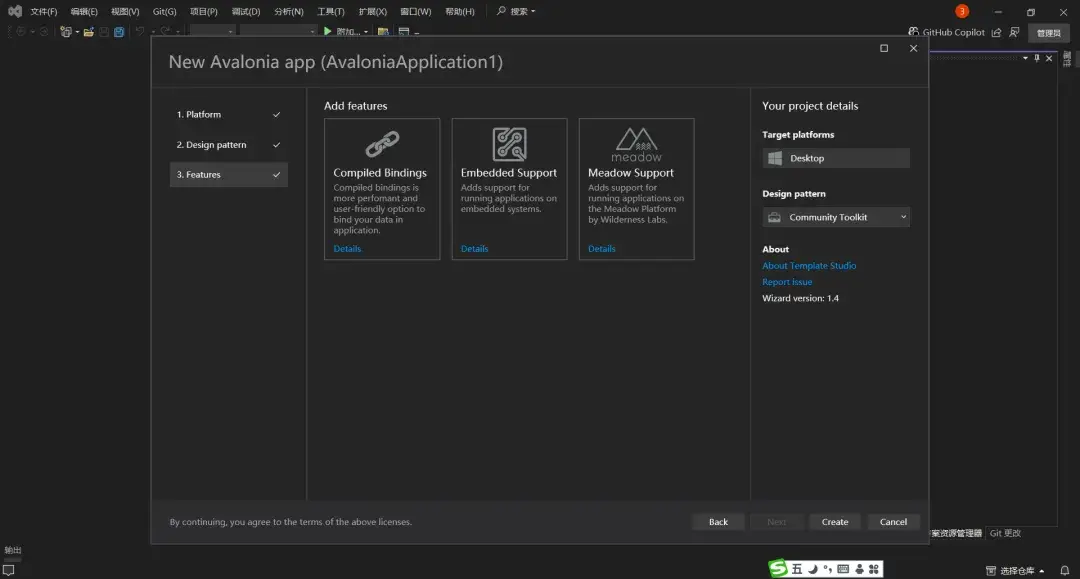The width and height of the screenshot is (1080, 579).
Task: Open the 附加 run button dropdown arrow
Action: pos(365,31)
